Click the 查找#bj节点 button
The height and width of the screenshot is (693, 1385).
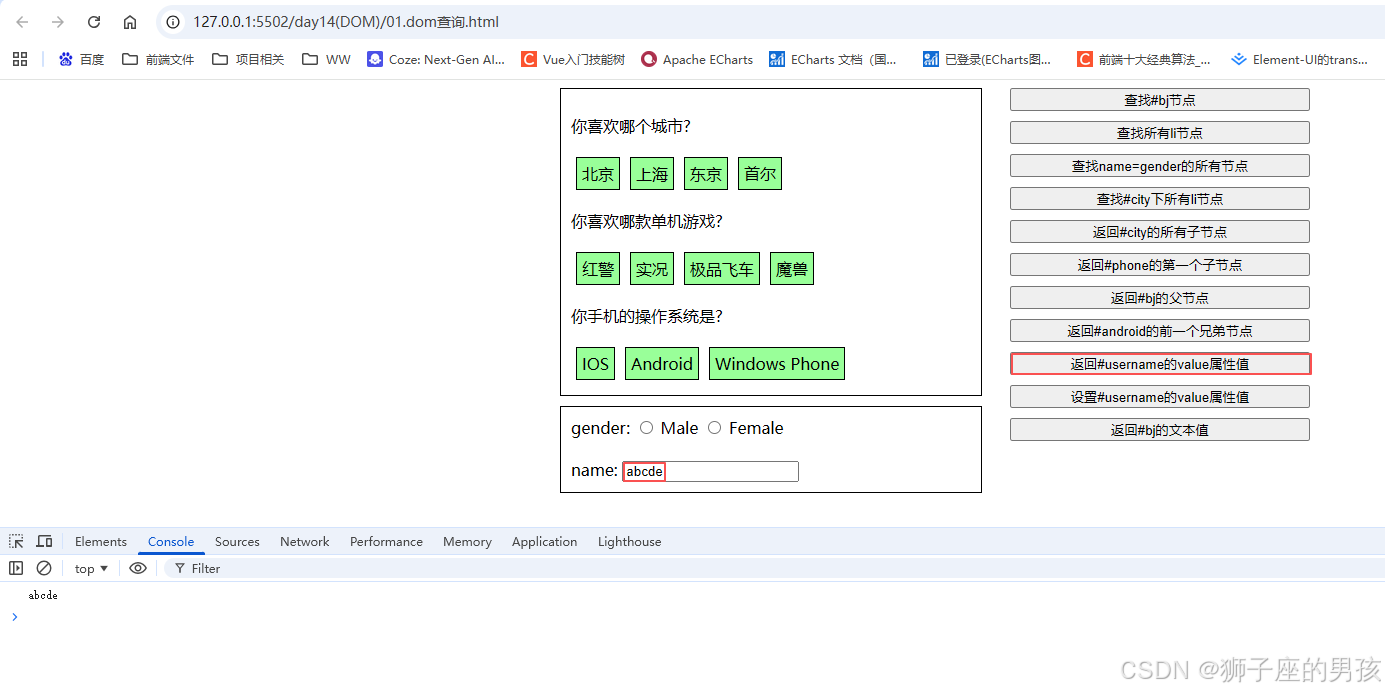click(1160, 100)
